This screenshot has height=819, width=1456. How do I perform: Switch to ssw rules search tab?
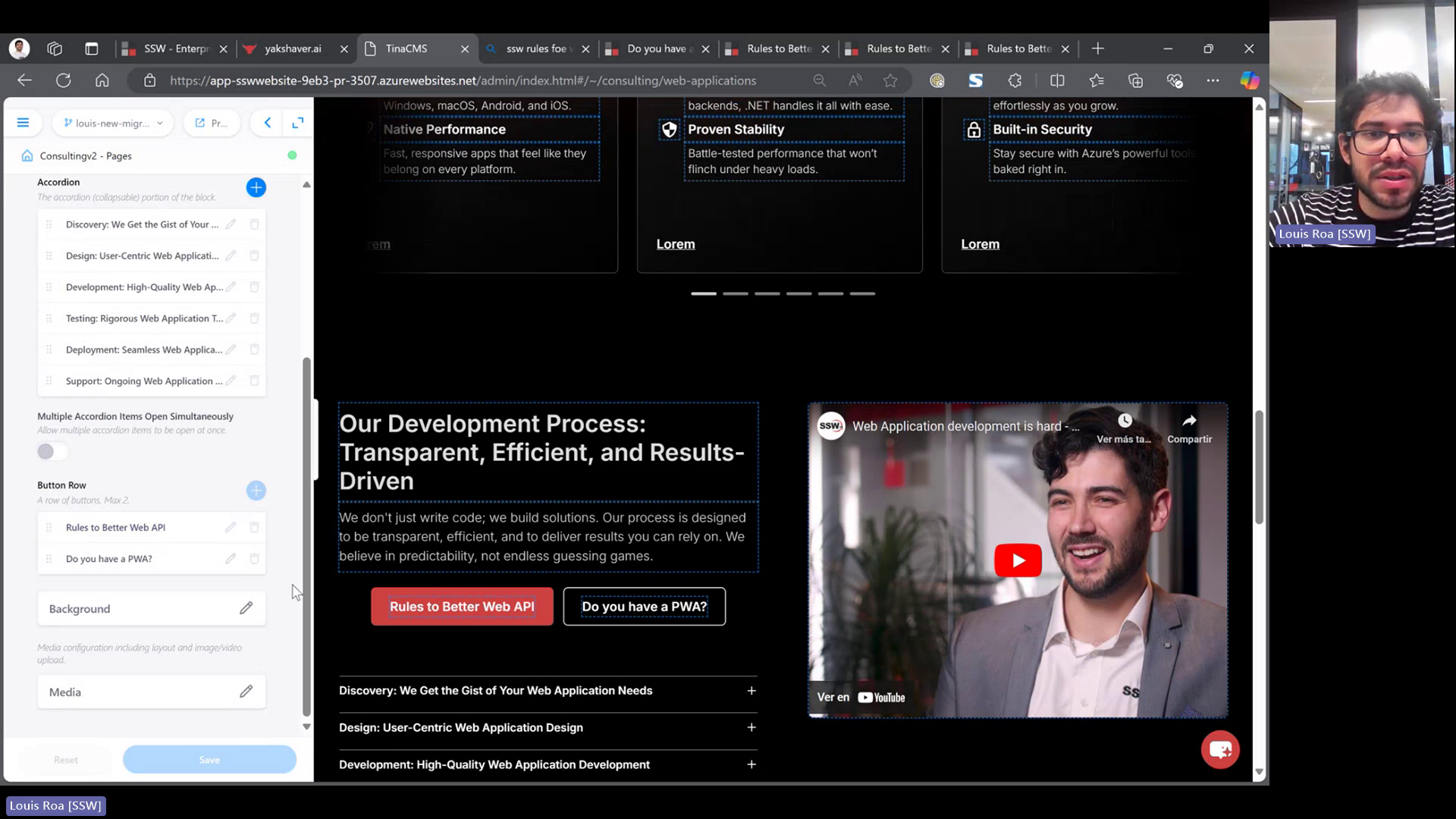tap(537, 49)
